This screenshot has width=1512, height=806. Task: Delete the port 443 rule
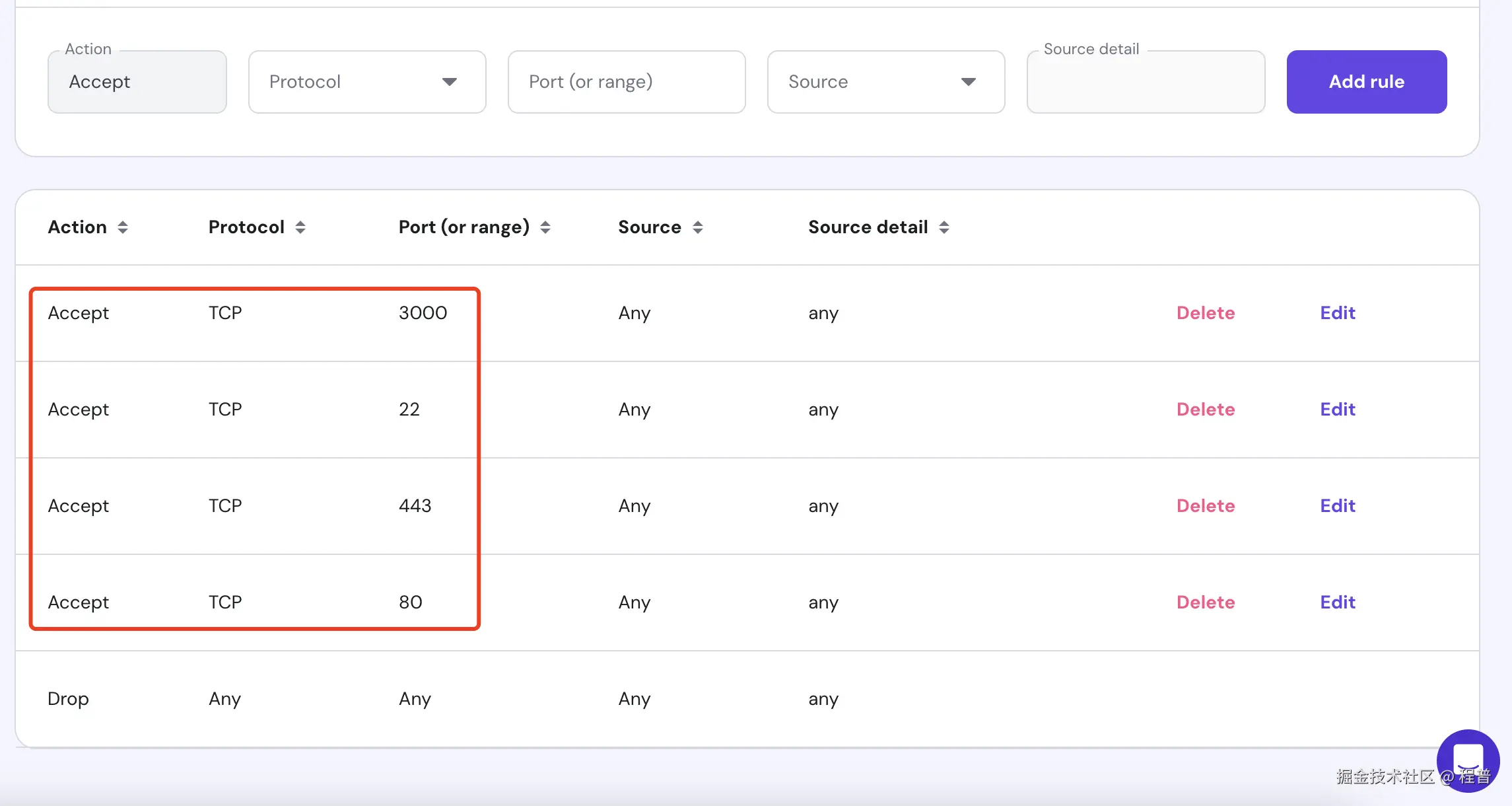tap(1205, 506)
